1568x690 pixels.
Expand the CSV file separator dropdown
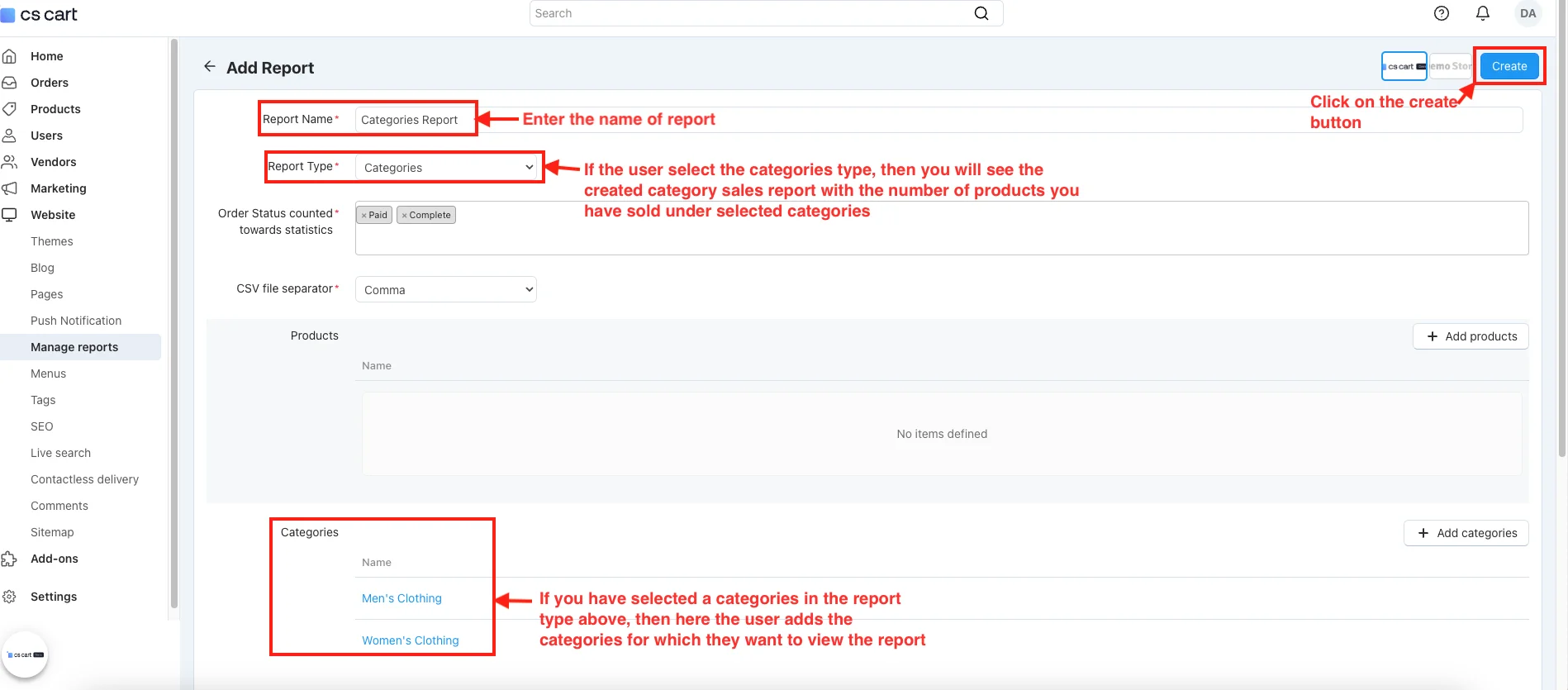[446, 290]
